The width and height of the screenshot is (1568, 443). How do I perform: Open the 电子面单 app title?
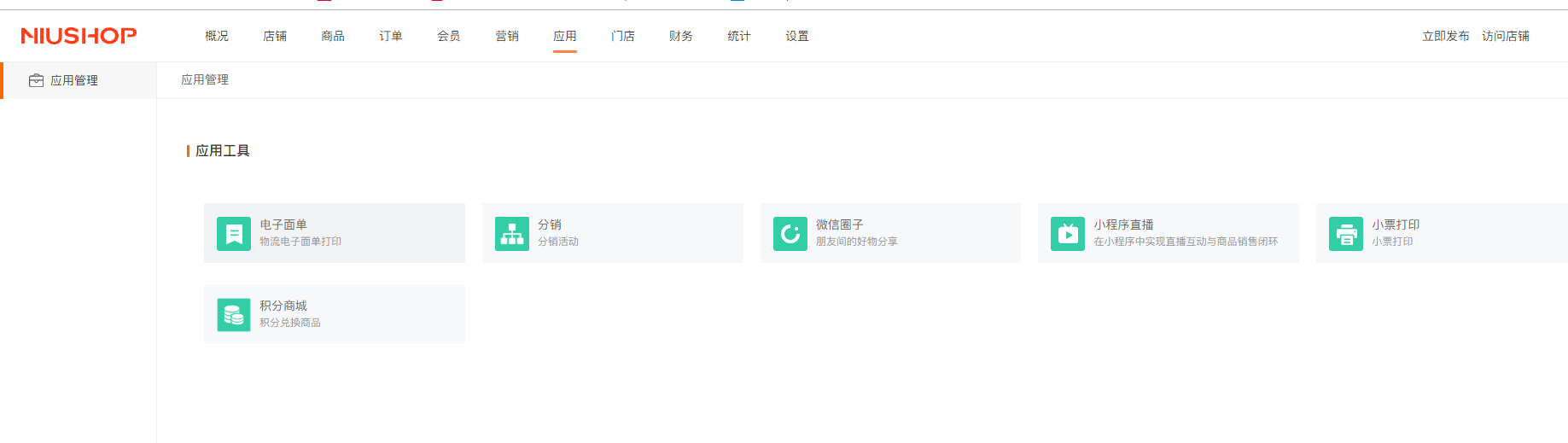(x=283, y=224)
